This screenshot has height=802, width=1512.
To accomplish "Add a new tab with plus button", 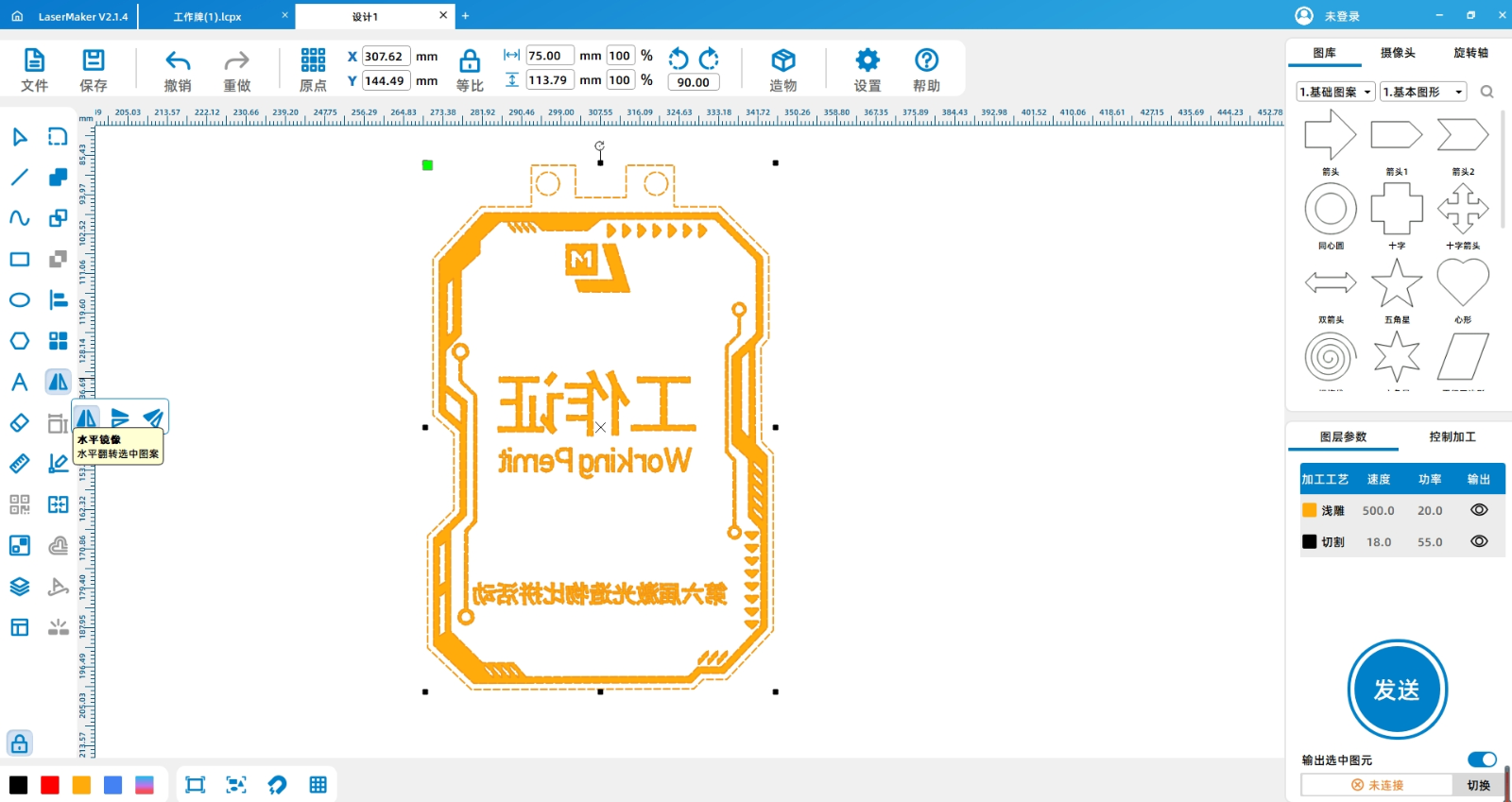I will point(465,16).
